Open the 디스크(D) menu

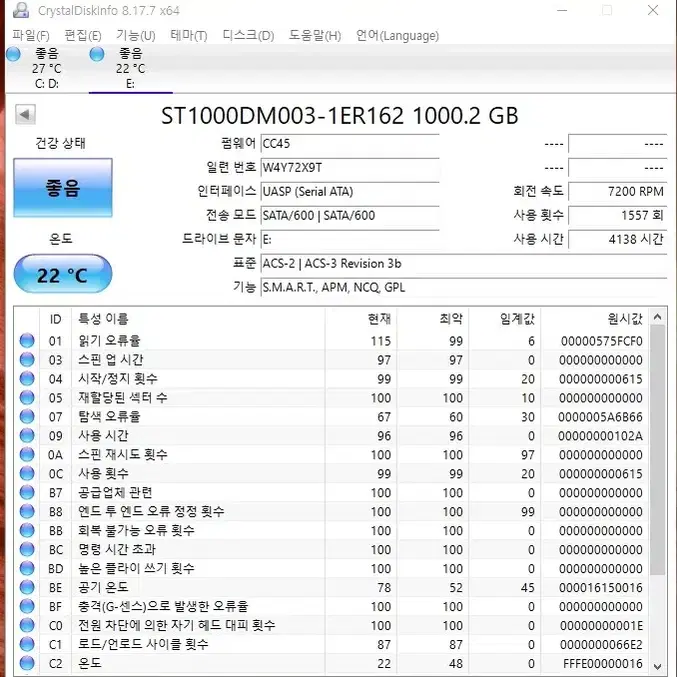(248, 35)
